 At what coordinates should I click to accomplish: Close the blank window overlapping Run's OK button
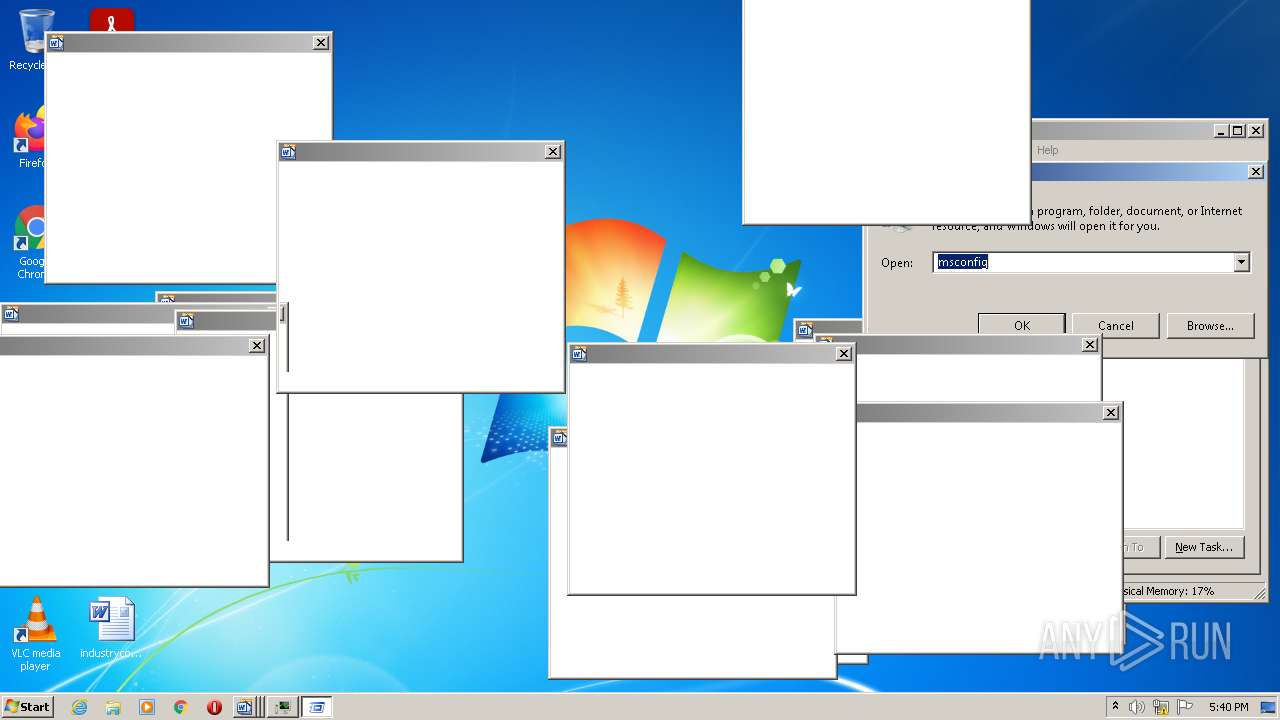[x=1090, y=345]
